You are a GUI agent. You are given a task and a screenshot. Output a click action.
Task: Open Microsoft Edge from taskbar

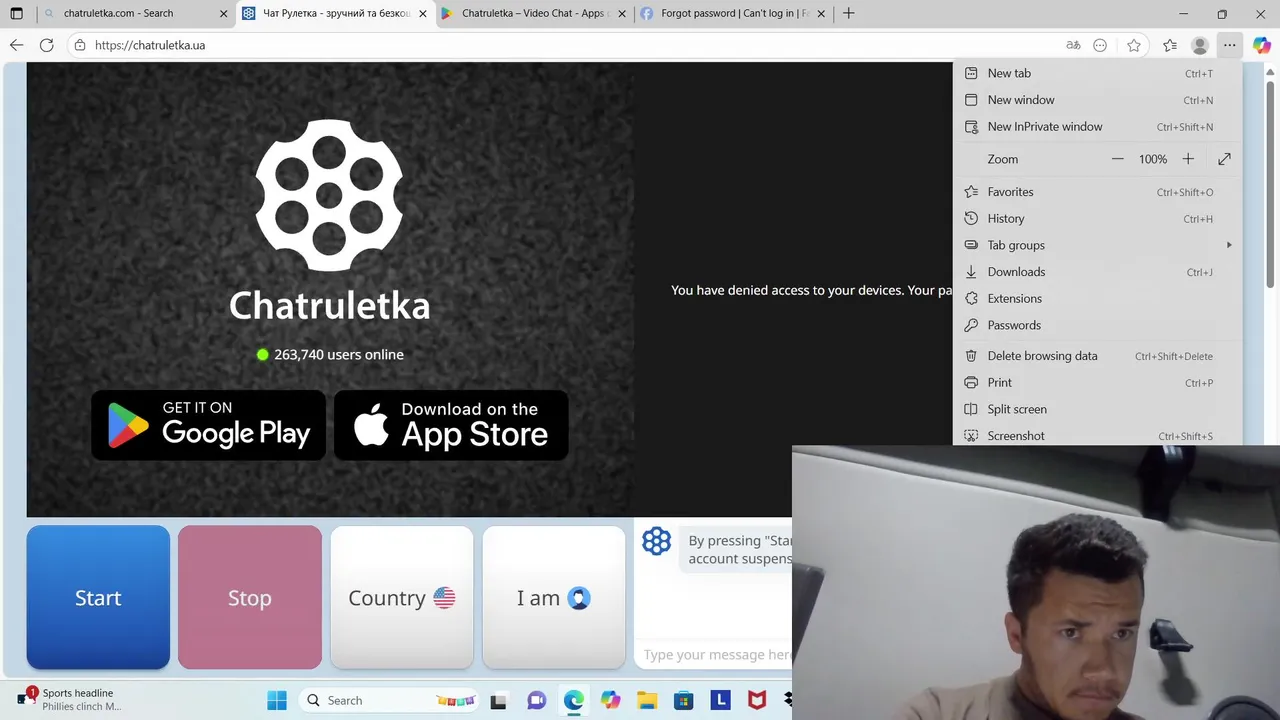(573, 700)
